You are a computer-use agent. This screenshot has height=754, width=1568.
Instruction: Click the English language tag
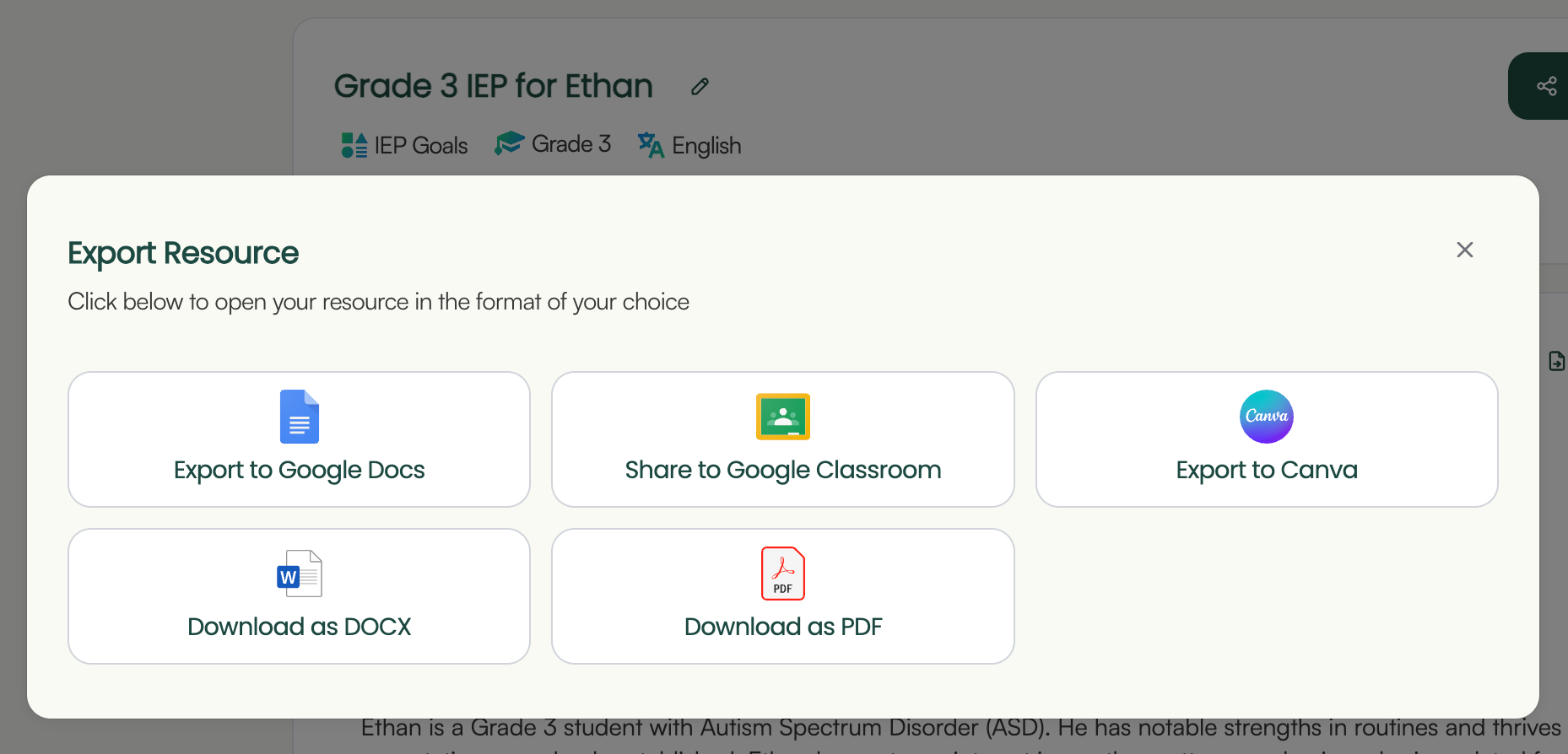pyautogui.click(x=706, y=145)
